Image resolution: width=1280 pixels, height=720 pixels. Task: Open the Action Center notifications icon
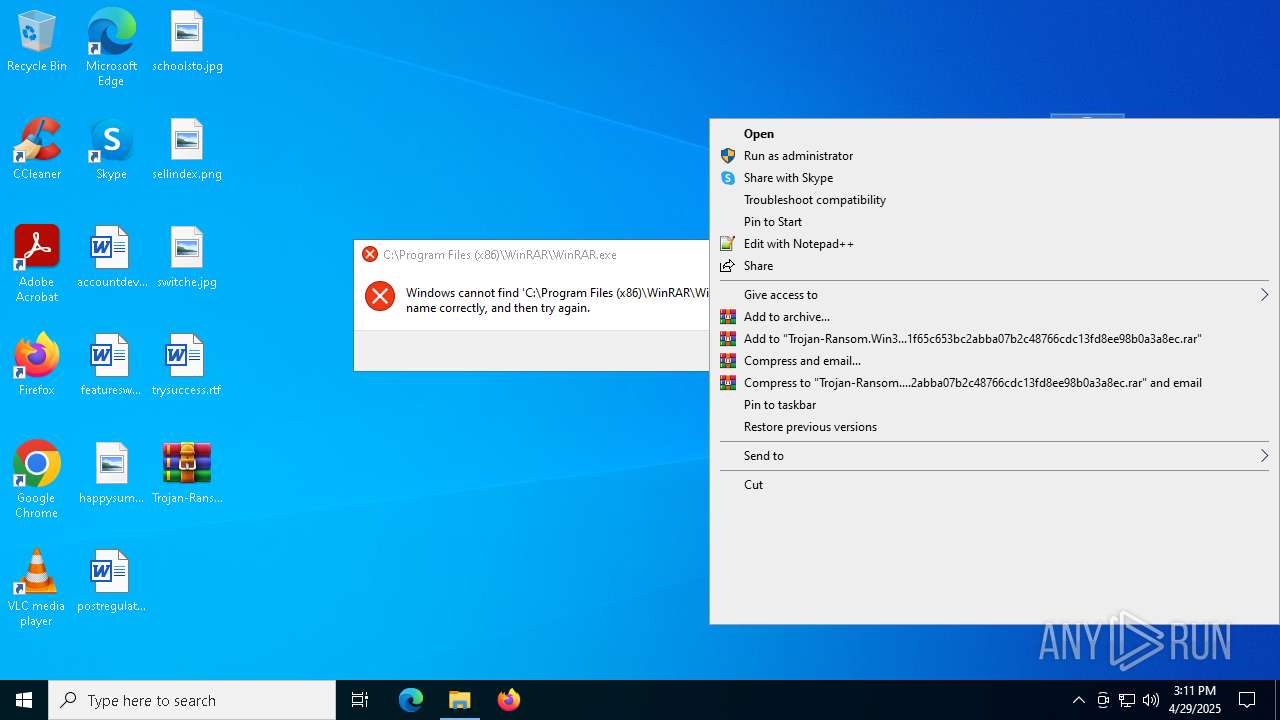click(x=1247, y=700)
